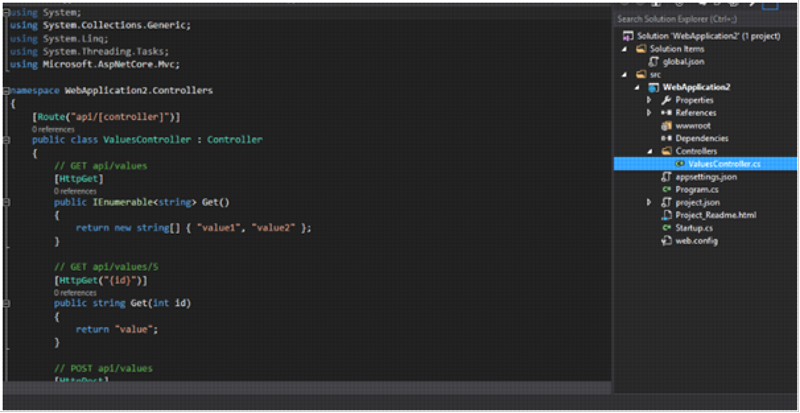800x413 pixels.
Task: Select ValuesController.cs label in Solution Explorer
Action: (725, 164)
